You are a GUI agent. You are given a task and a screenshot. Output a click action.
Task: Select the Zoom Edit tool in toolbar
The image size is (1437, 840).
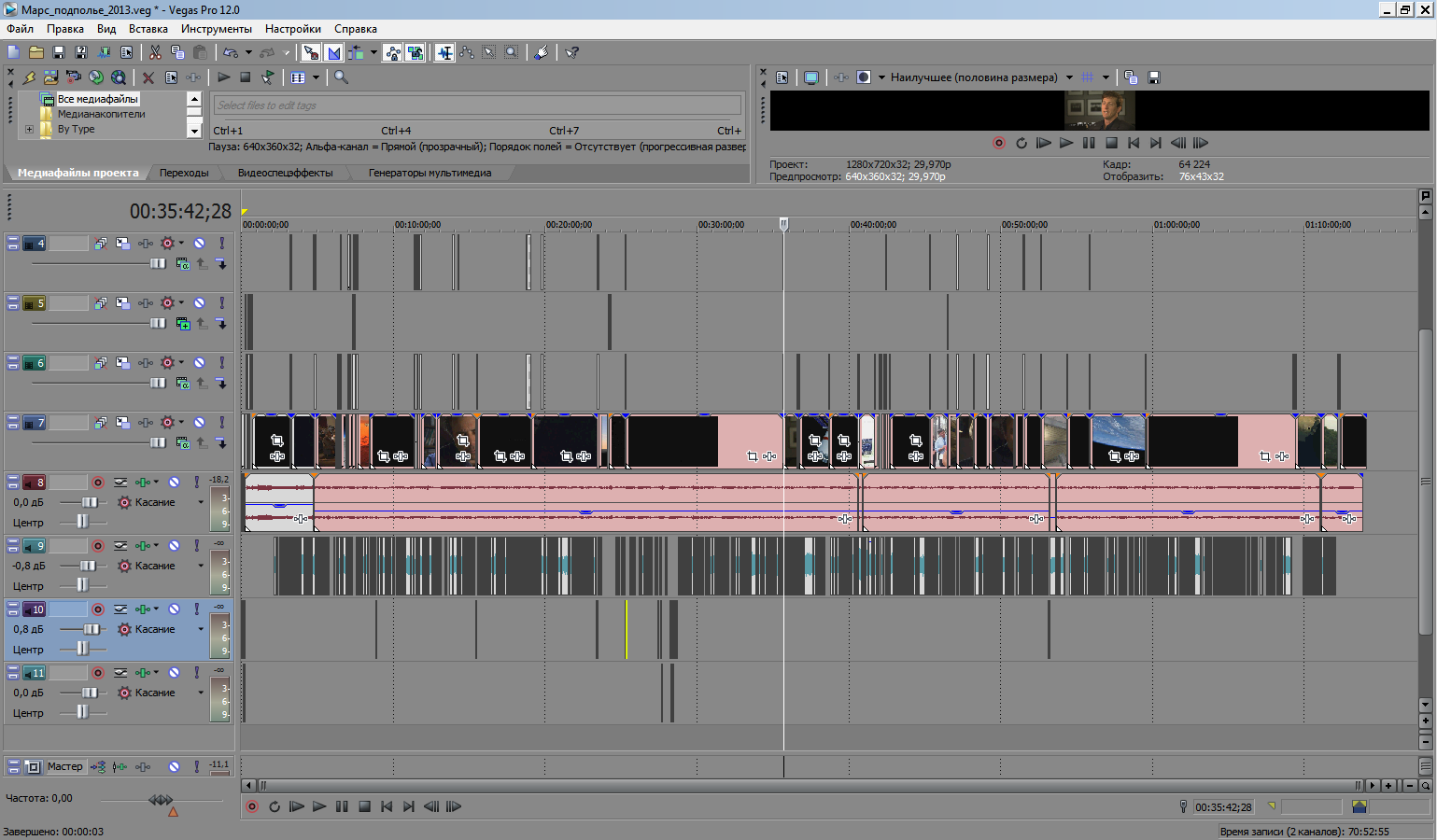(512, 52)
